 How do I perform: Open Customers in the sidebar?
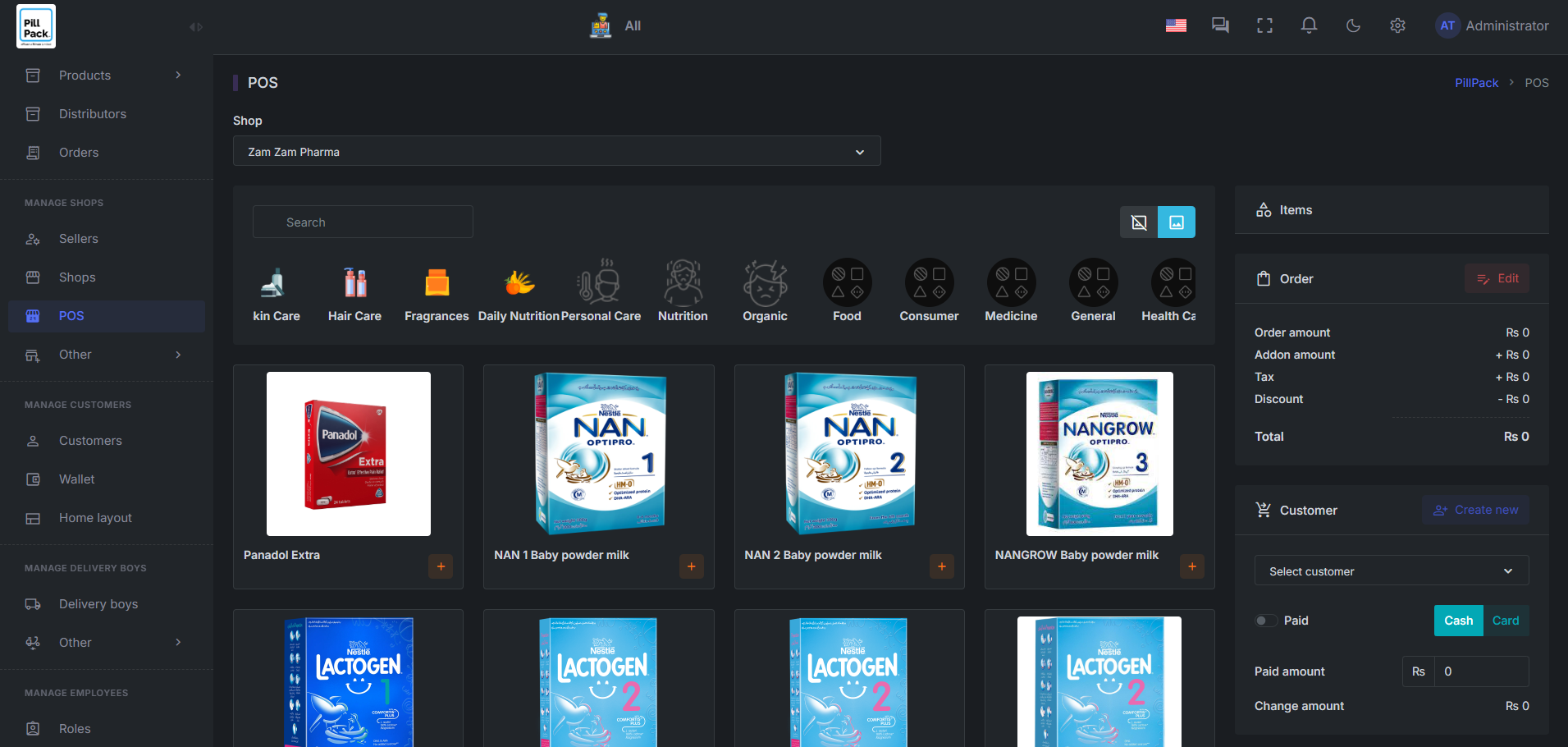pyautogui.click(x=90, y=441)
